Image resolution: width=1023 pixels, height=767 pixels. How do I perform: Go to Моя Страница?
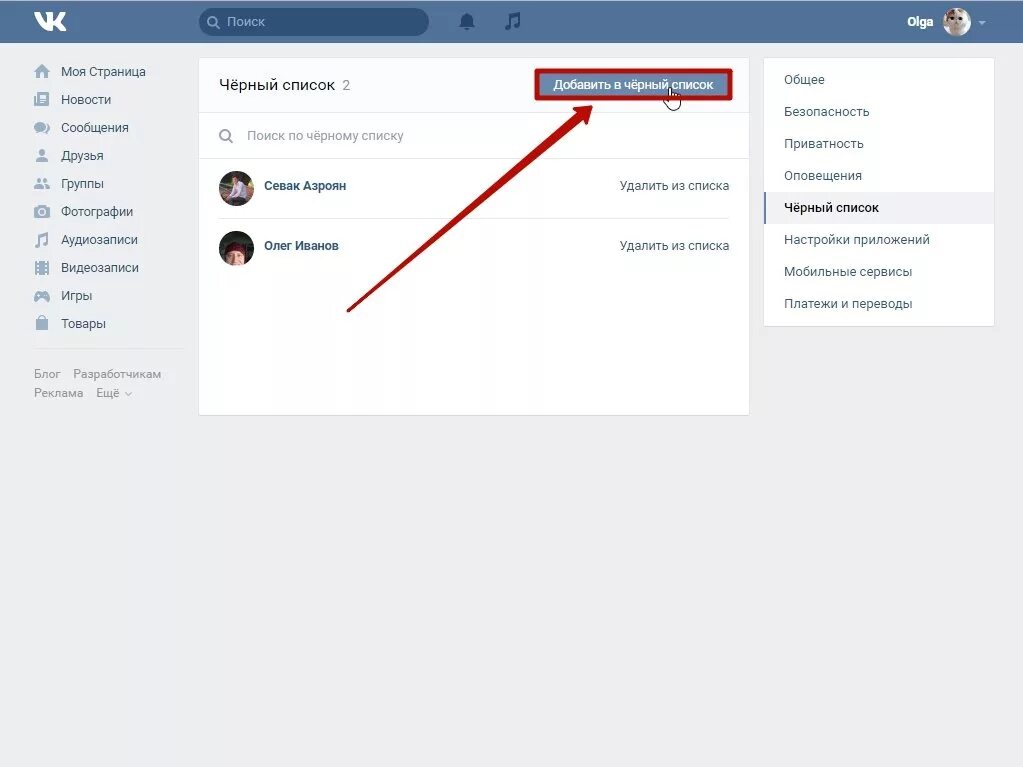click(x=103, y=71)
